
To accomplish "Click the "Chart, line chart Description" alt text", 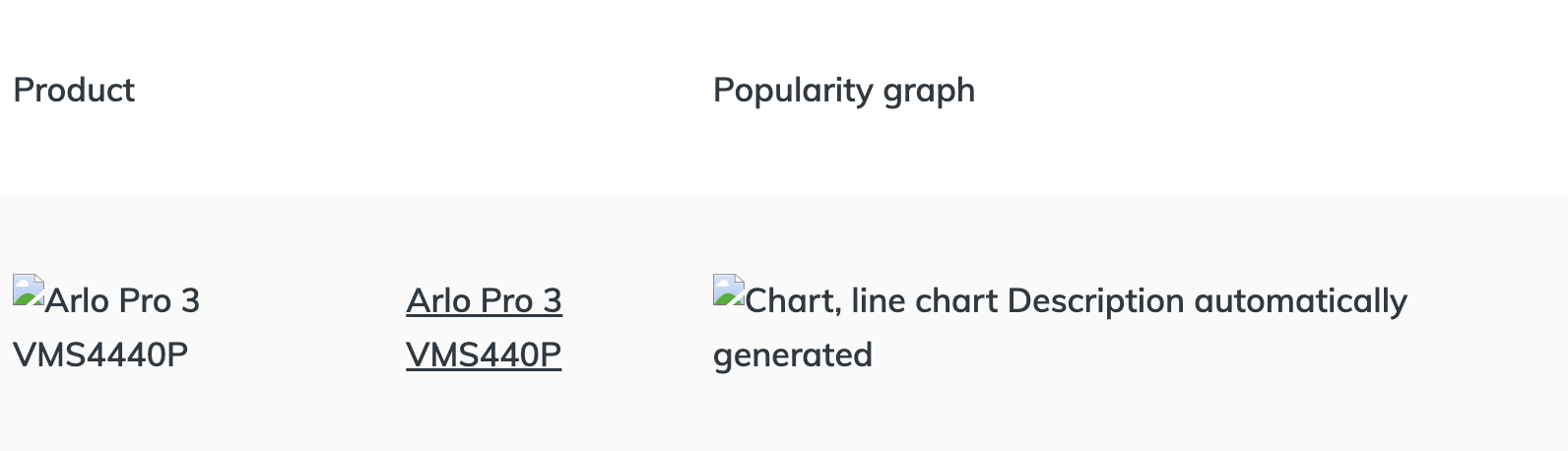I will point(965,301).
